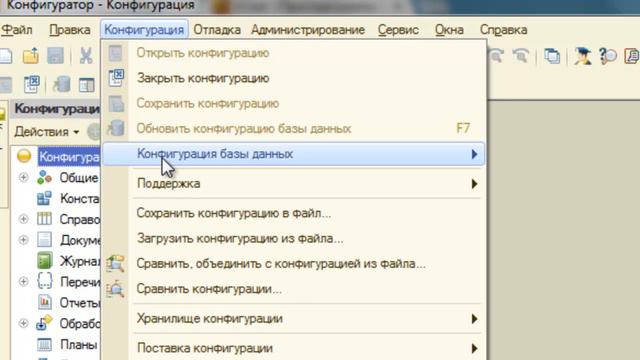Viewport: 640px width, 360px height.
Task: Expand the Перечисления tree node
Action: 24,282
